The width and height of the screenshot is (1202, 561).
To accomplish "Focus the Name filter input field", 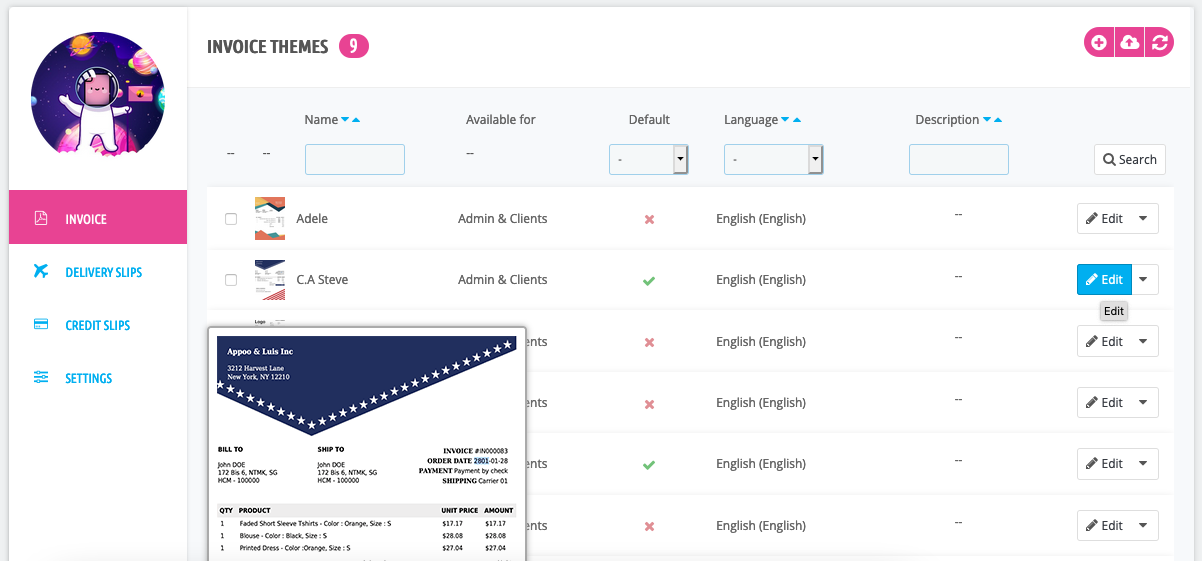I will tap(355, 159).
